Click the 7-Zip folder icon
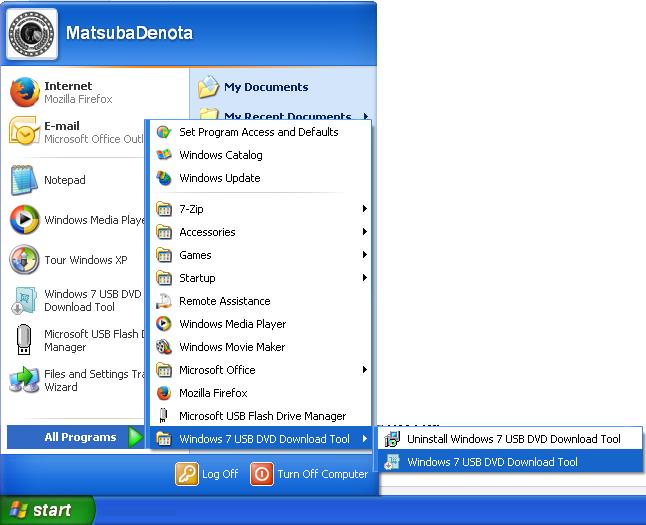 tap(164, 209)
